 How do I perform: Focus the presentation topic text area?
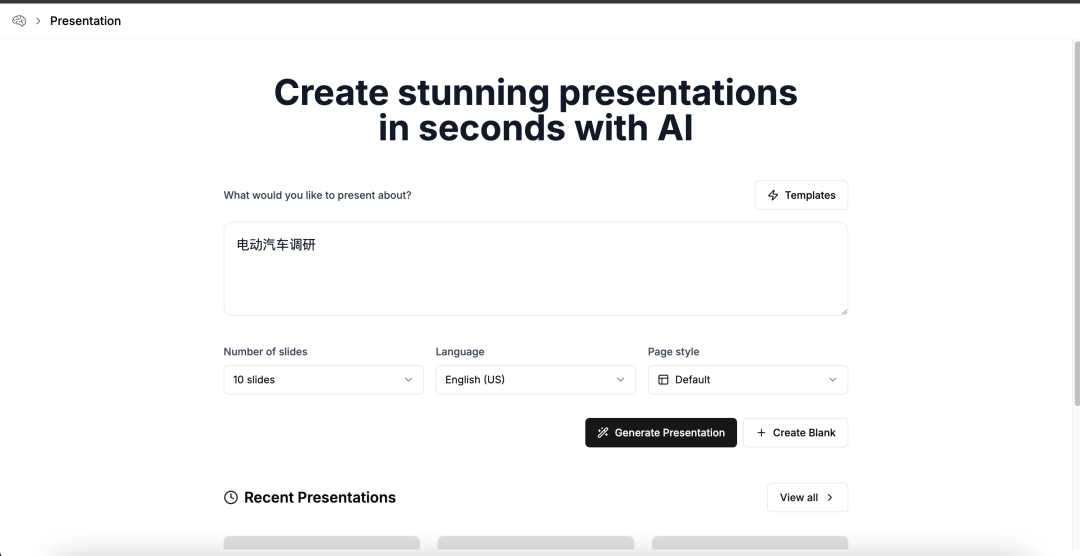pyautogui.click(x=535, y=269)
